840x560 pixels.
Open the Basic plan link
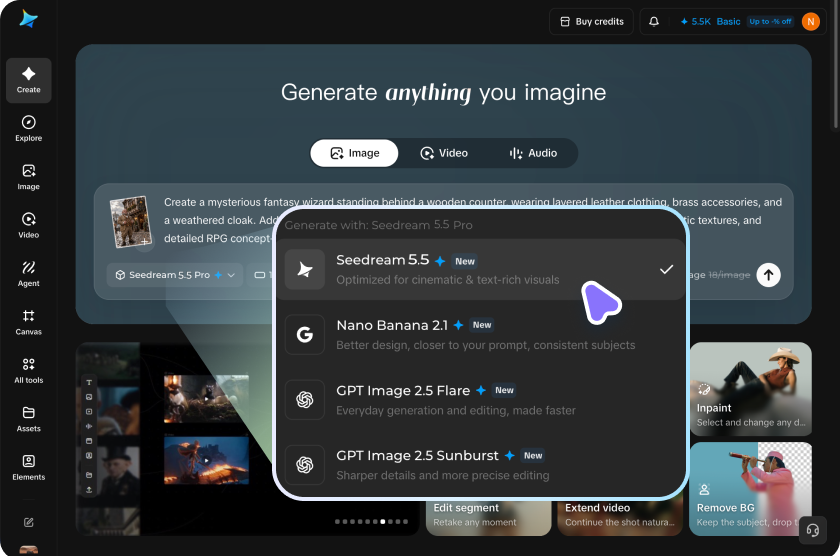[729, 21]
